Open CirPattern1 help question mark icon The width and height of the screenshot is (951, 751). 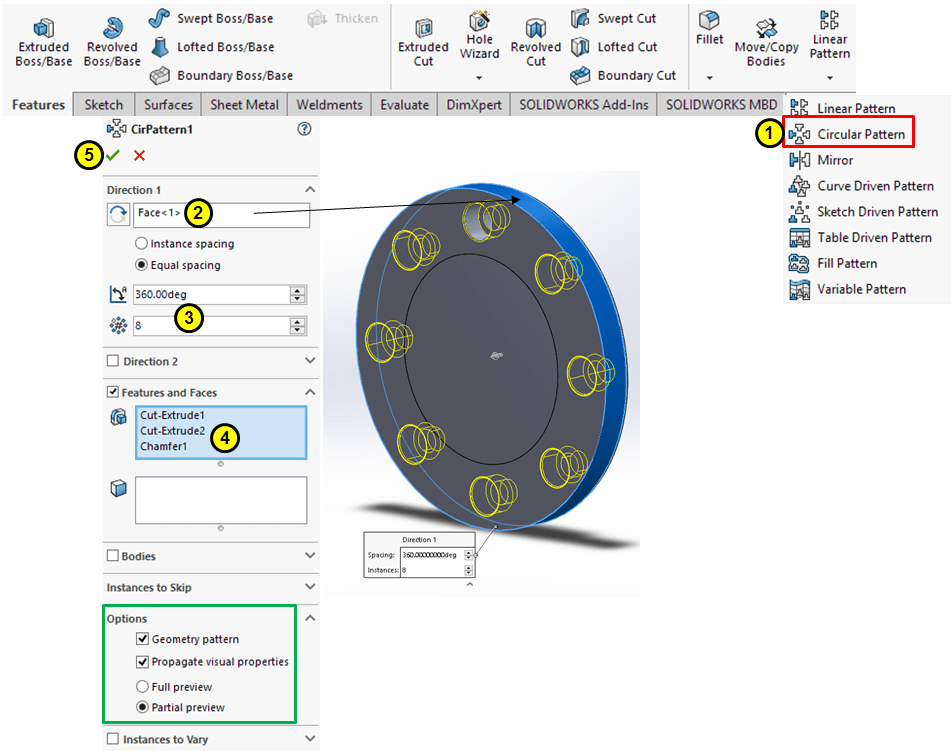pos(304,129)
